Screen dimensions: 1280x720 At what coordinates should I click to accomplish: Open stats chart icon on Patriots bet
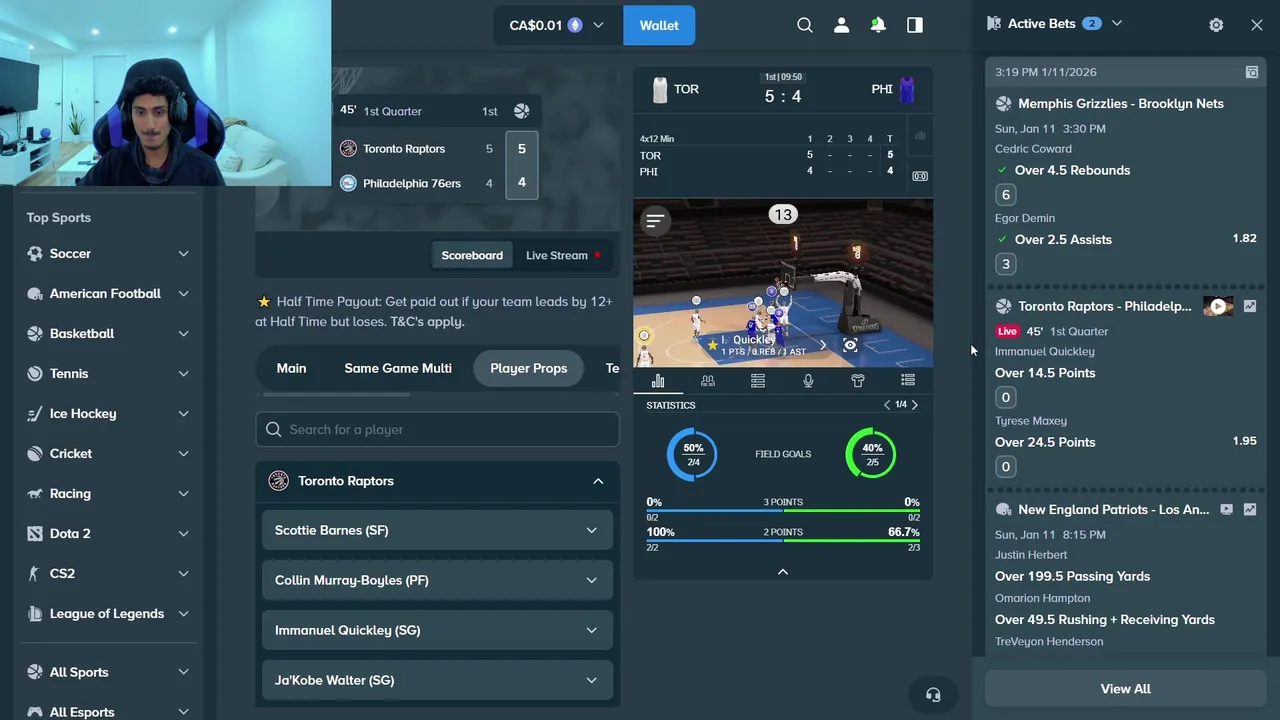point(1250,509)
